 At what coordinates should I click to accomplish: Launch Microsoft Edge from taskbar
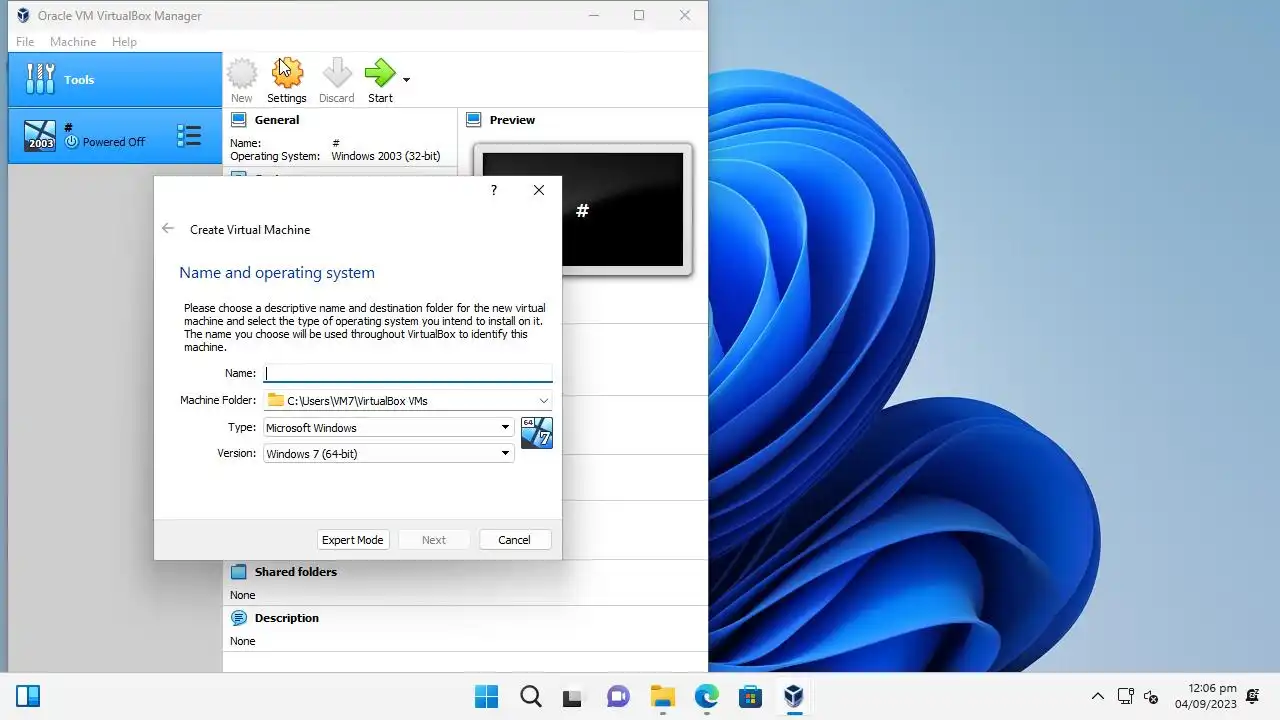tap(706, 696)
